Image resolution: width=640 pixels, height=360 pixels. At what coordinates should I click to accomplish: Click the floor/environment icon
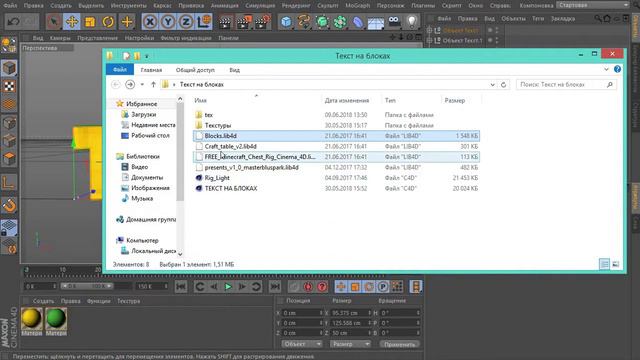pos(376,22)
